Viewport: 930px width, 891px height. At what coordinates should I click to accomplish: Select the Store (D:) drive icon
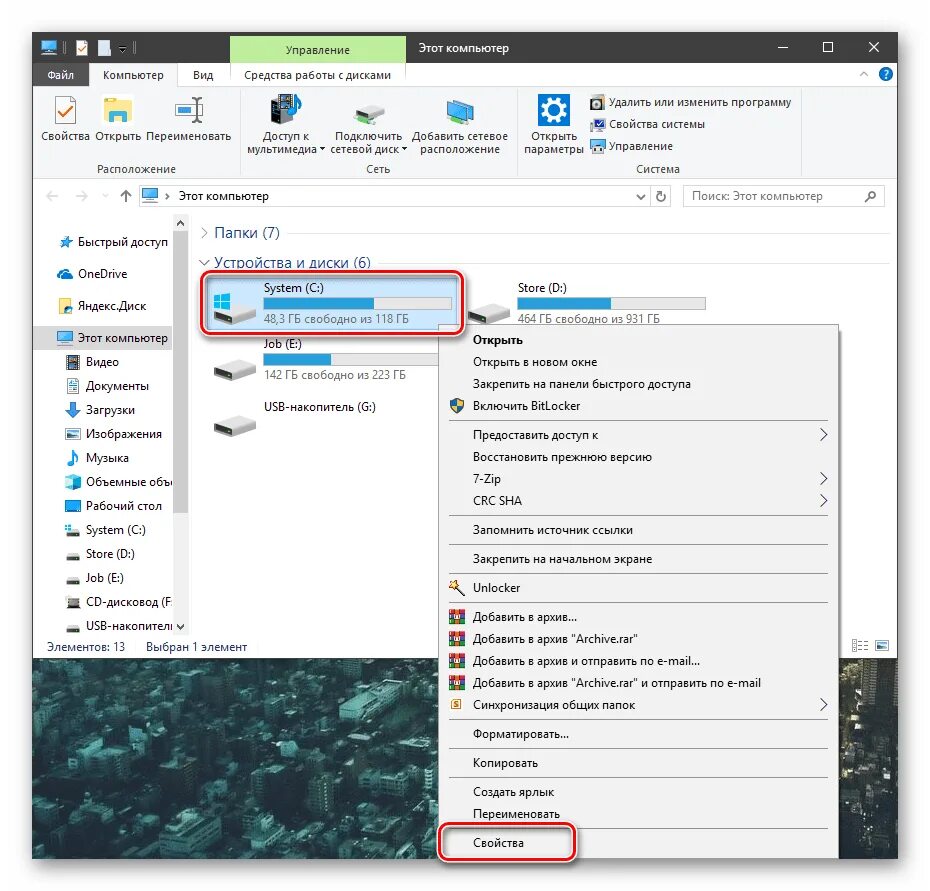pyautogui.click(x=489, y=313)
